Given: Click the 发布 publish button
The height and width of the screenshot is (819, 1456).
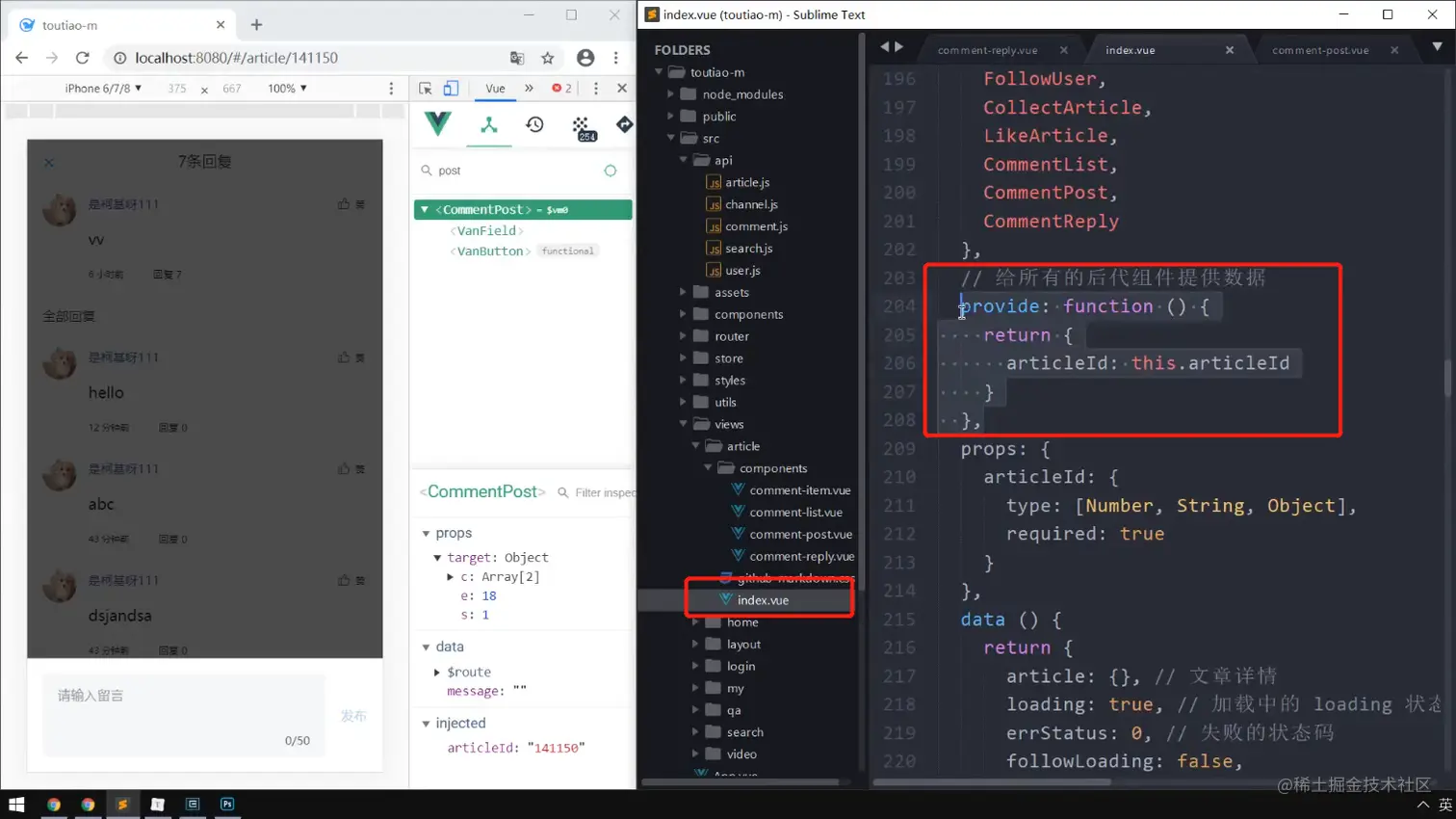Looking at the screenshot, I should (x=353, y=716).
